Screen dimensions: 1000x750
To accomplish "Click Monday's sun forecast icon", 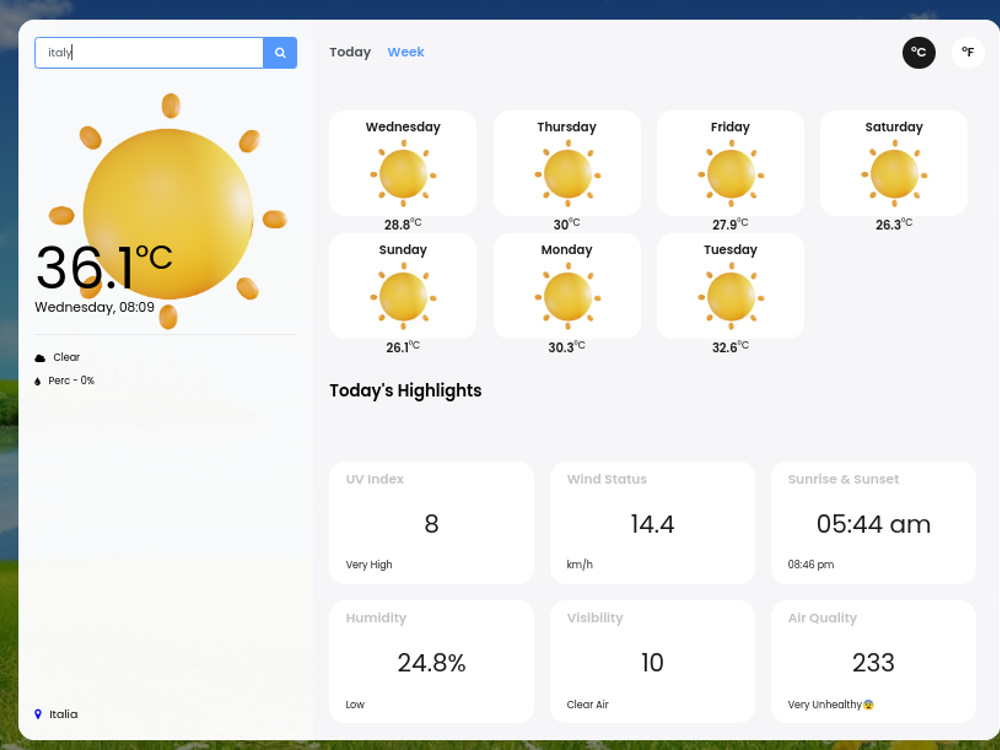I will (x=567, y=297).
